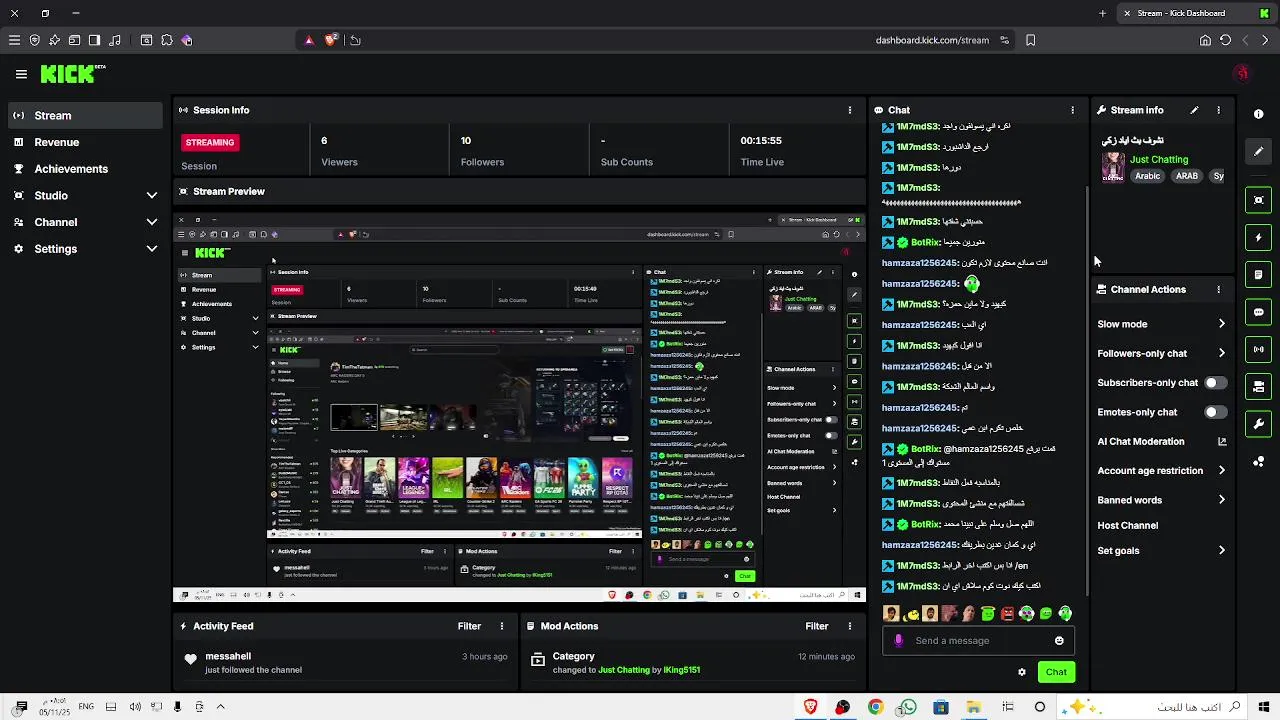
Task: Go to Stream in sidebar
Action: (85, 115)
